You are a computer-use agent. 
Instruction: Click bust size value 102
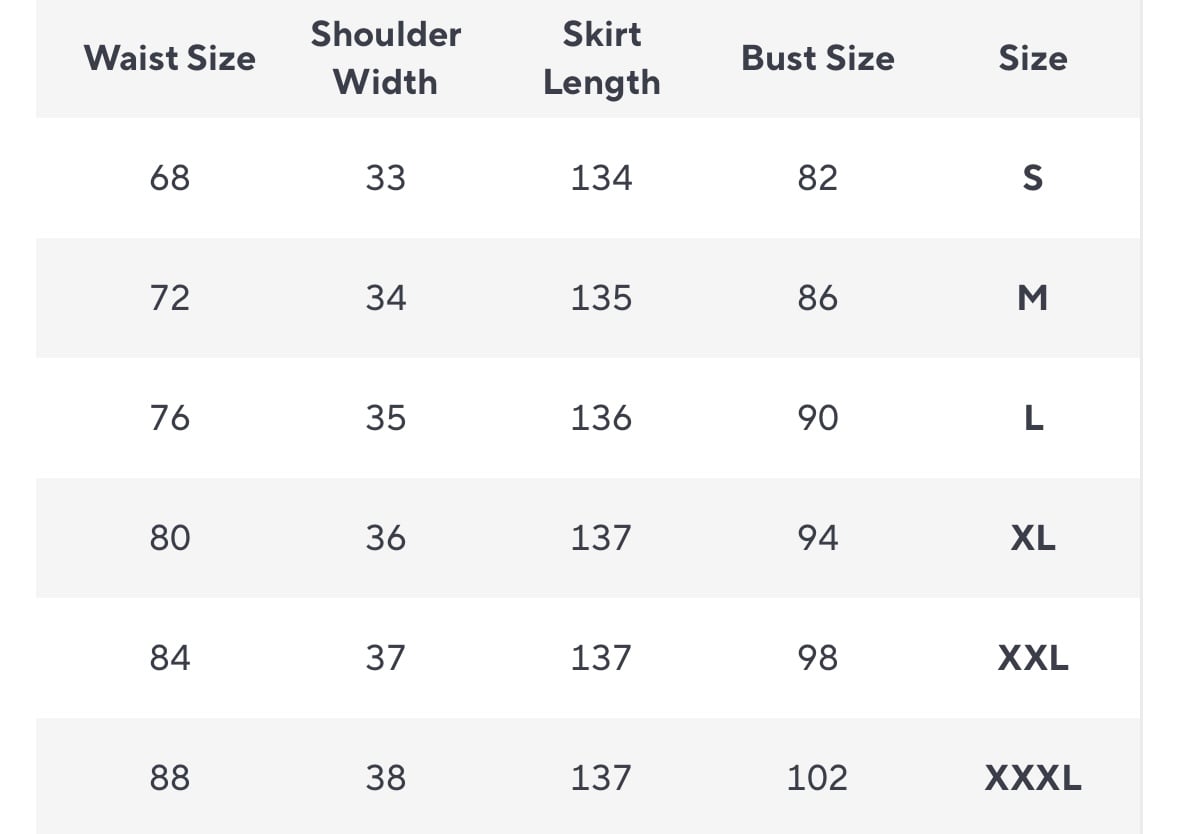[x=817, y=778]
